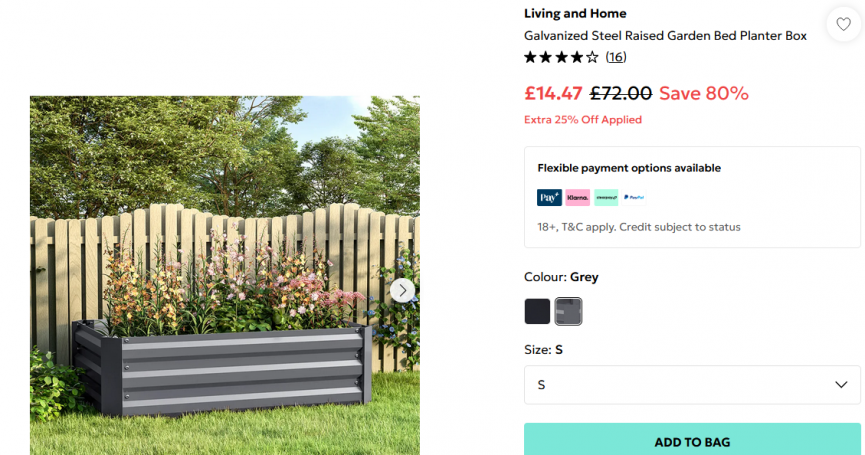The height and width of the screenshot is (455, 865).
Task: Open the Size S dropdown
Action: pos(692,385)
